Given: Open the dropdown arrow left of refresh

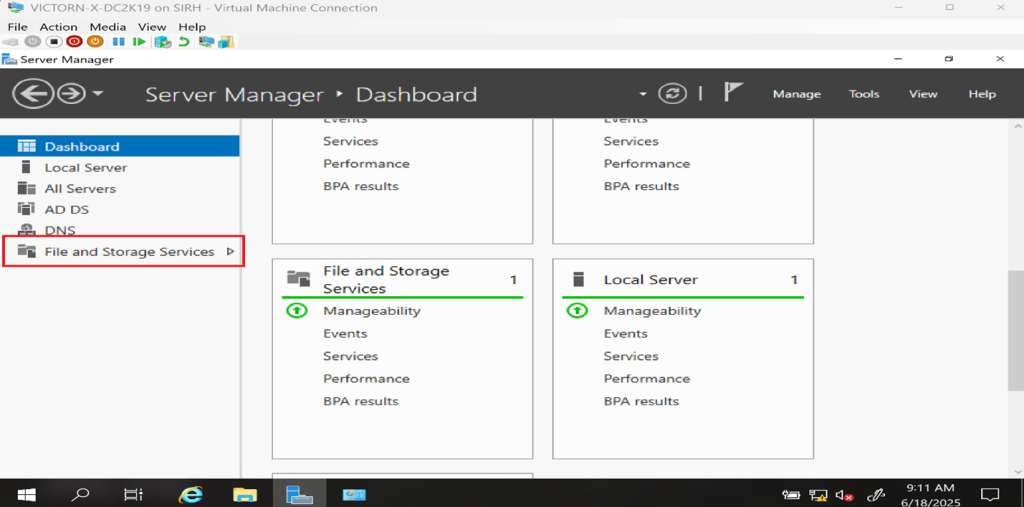Looking at the screenshot, I should coord(643,94).
